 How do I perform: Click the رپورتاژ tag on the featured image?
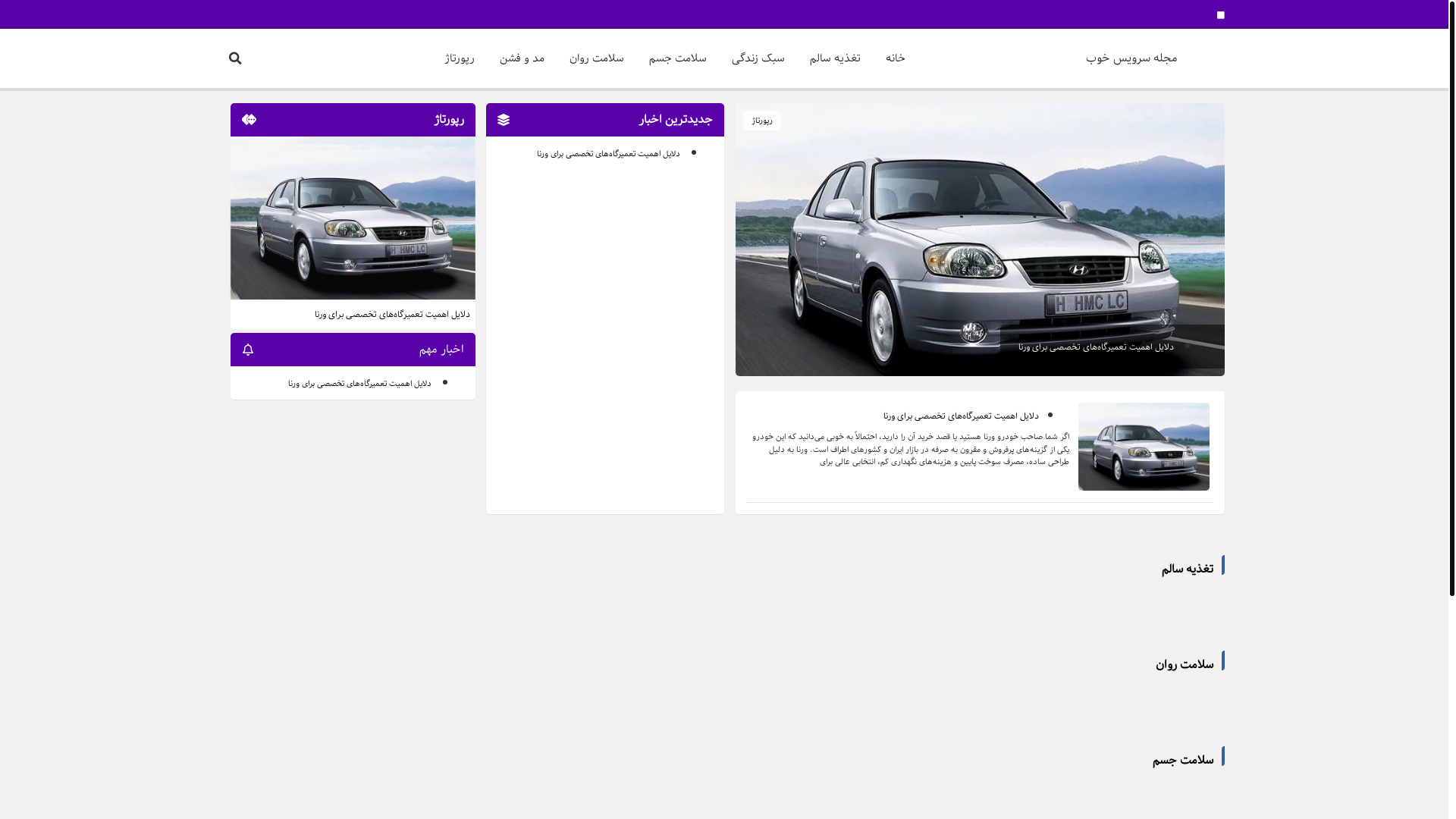pos(762,121)
